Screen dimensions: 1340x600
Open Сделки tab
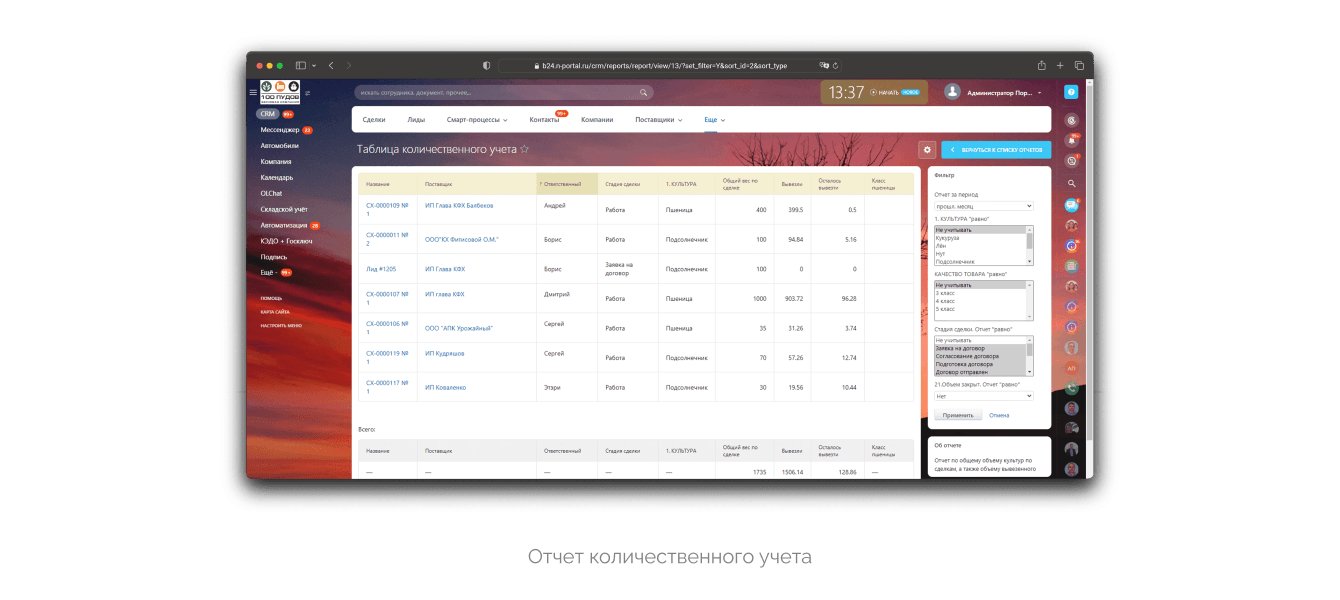(374, 119)
